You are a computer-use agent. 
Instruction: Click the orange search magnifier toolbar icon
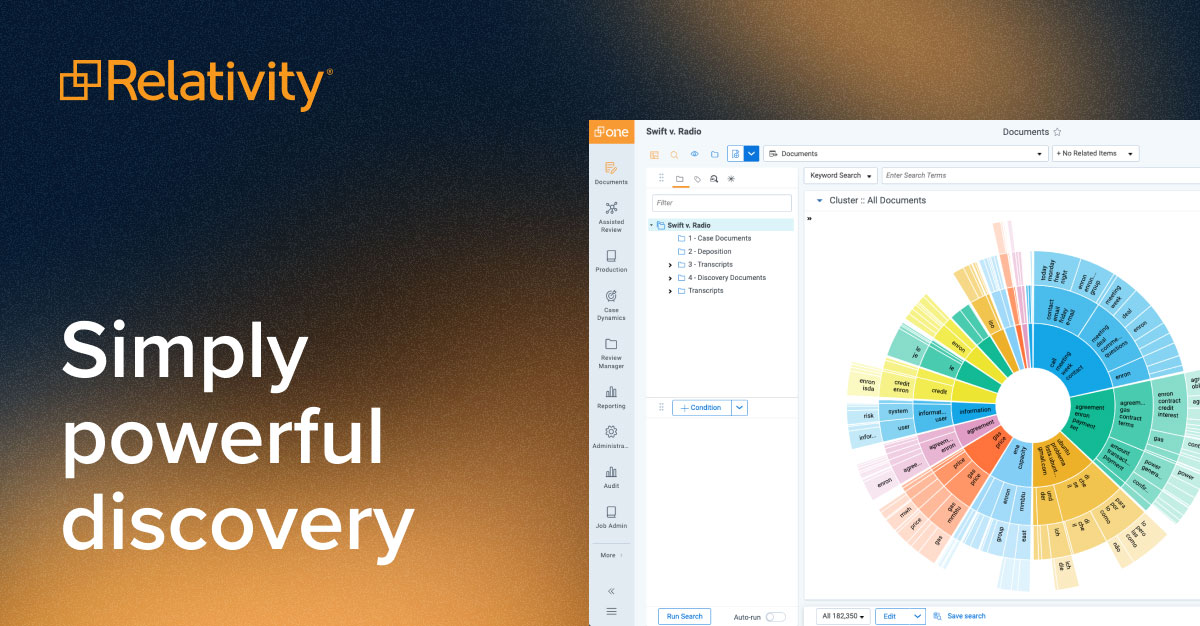[x=674, y=154]
